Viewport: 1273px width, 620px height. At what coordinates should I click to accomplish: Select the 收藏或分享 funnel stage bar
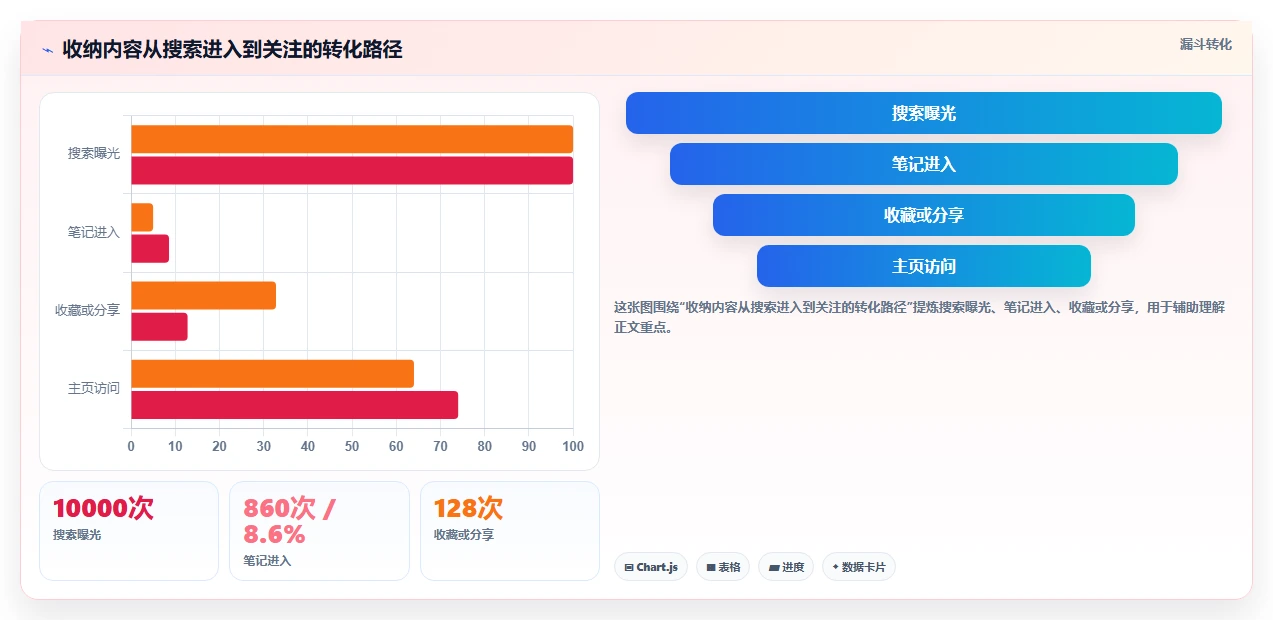923,215
